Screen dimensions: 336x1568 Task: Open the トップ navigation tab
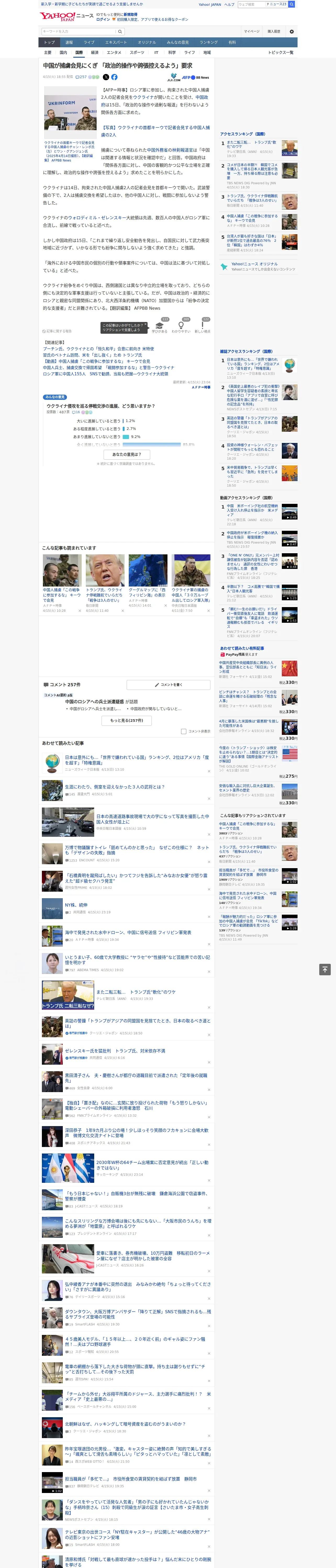tap(49, 43)
